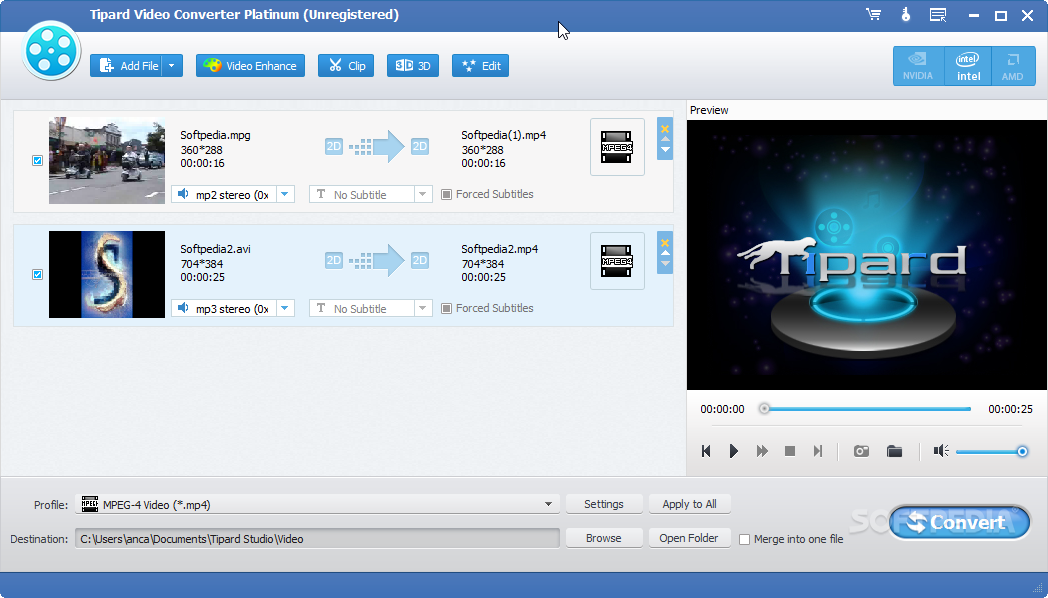Expand the Add File dropdown arrow

(172, 65)
